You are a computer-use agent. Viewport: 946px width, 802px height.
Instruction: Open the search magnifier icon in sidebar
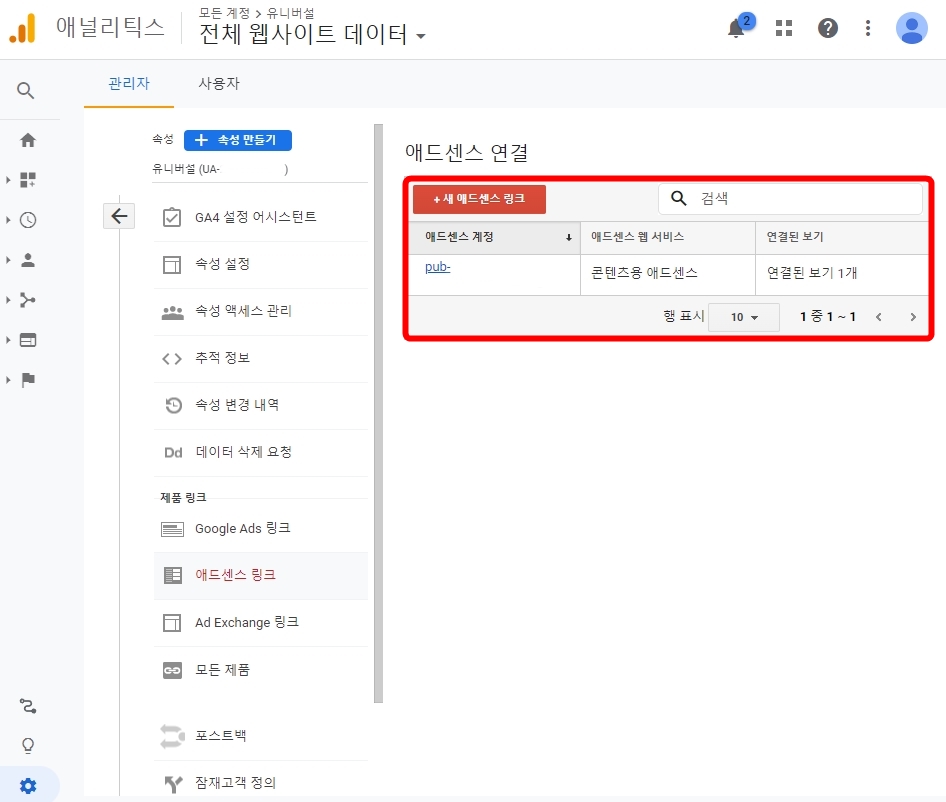pyautogui.click(x=27, y=90)
